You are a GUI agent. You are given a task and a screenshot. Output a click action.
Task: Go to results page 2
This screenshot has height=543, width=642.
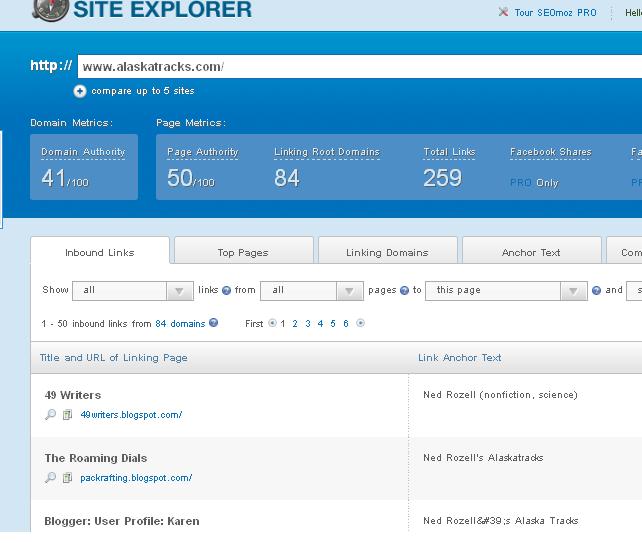[295, 324]
